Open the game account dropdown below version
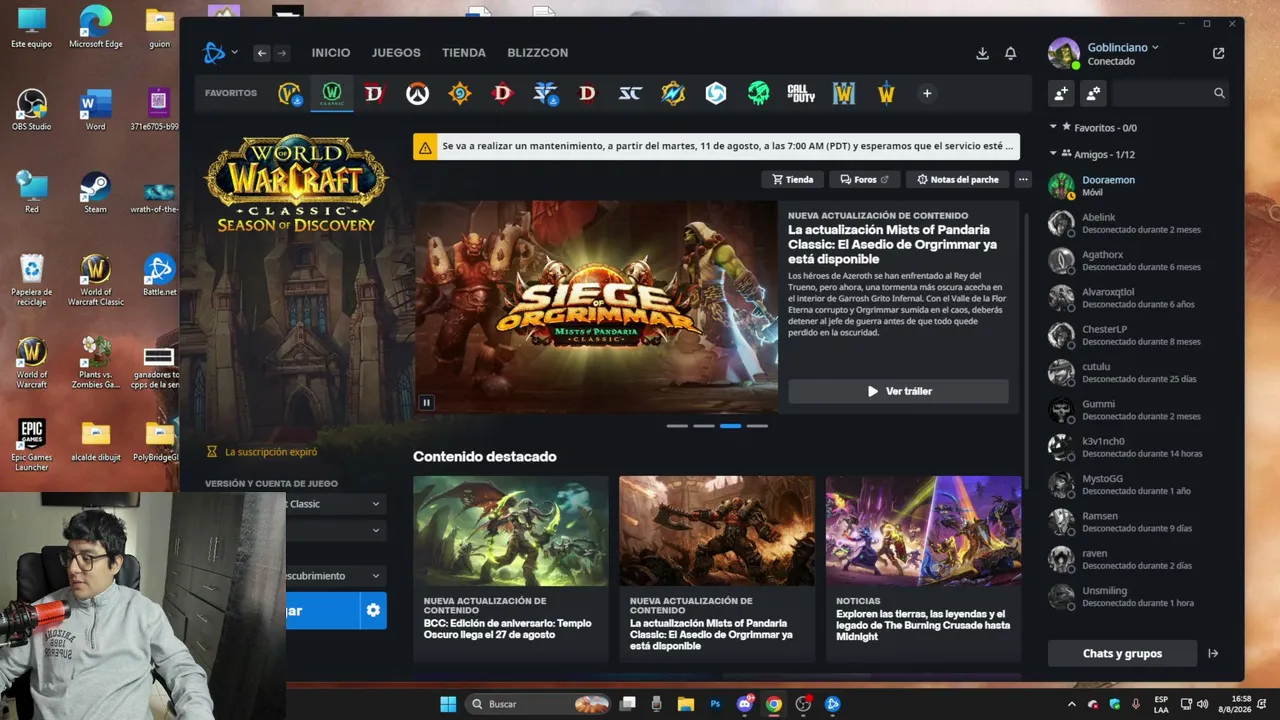 coord(336,530)
